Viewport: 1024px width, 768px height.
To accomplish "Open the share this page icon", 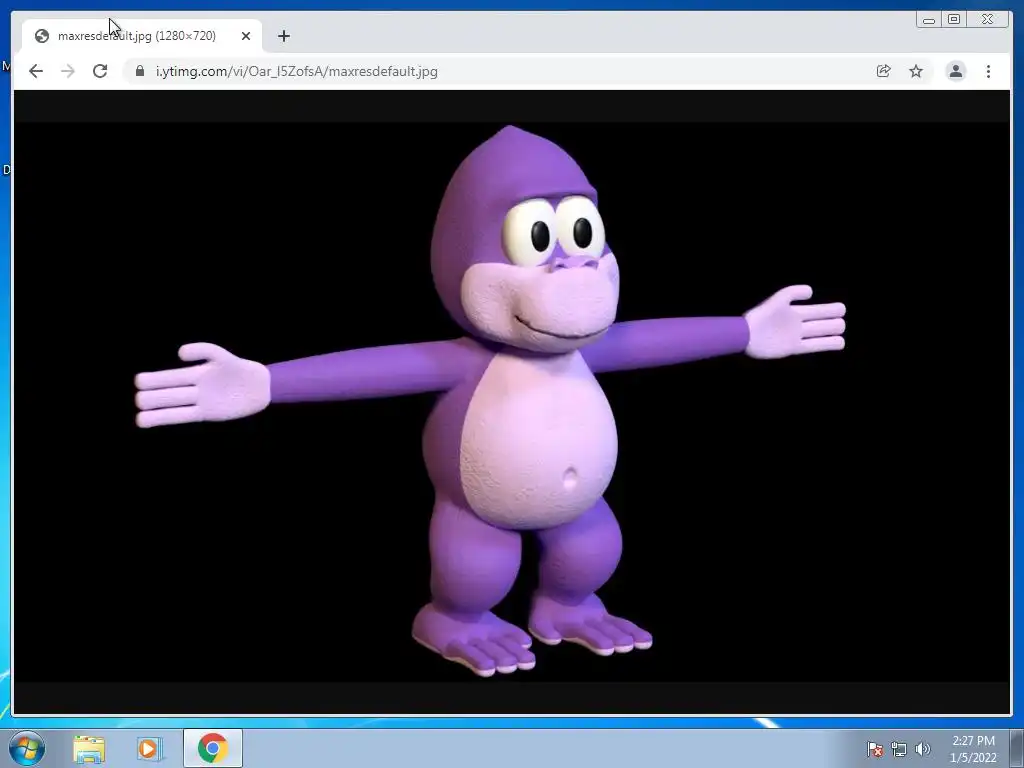I will (x=884, y=71).
